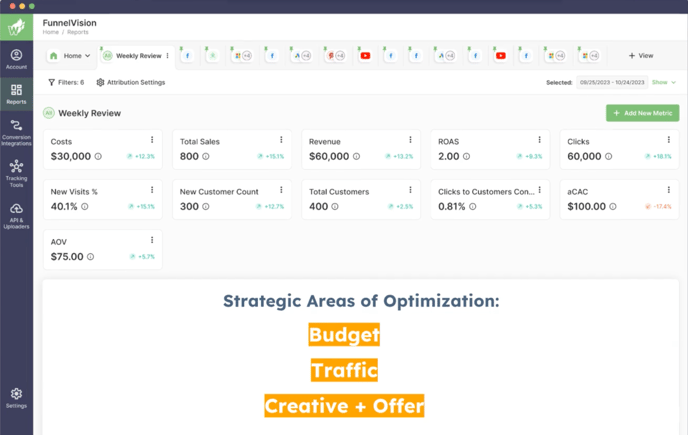
Task: Click the selected date range field
Action: 611,82
